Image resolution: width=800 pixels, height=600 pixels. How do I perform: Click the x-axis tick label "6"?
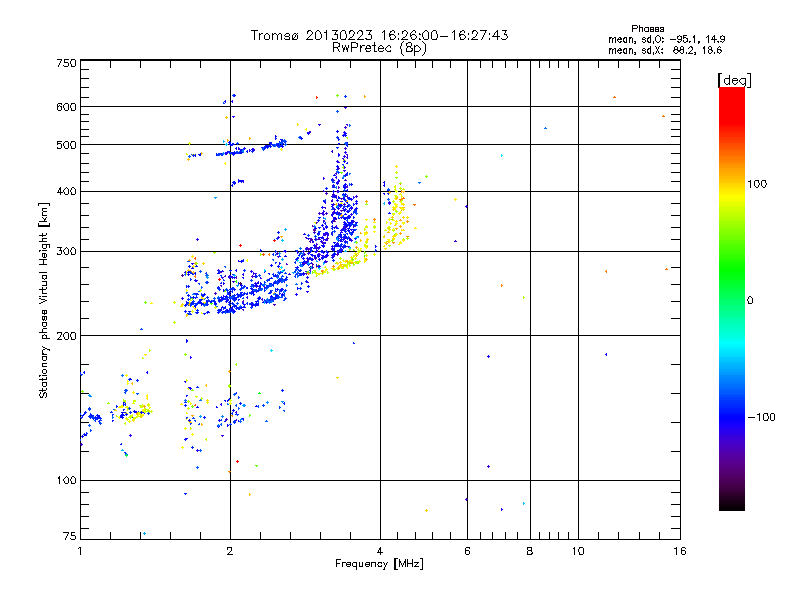click(467, 551)
